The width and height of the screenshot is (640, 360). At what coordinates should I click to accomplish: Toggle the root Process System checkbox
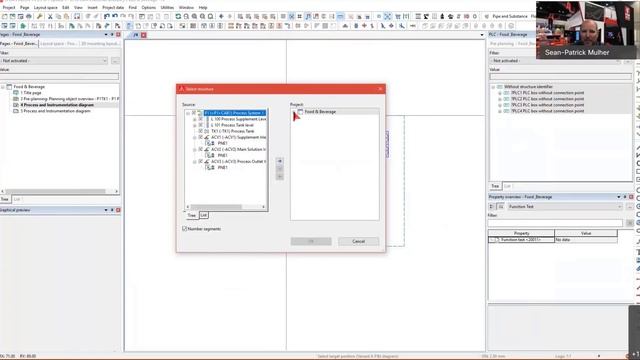pos(194,113)
